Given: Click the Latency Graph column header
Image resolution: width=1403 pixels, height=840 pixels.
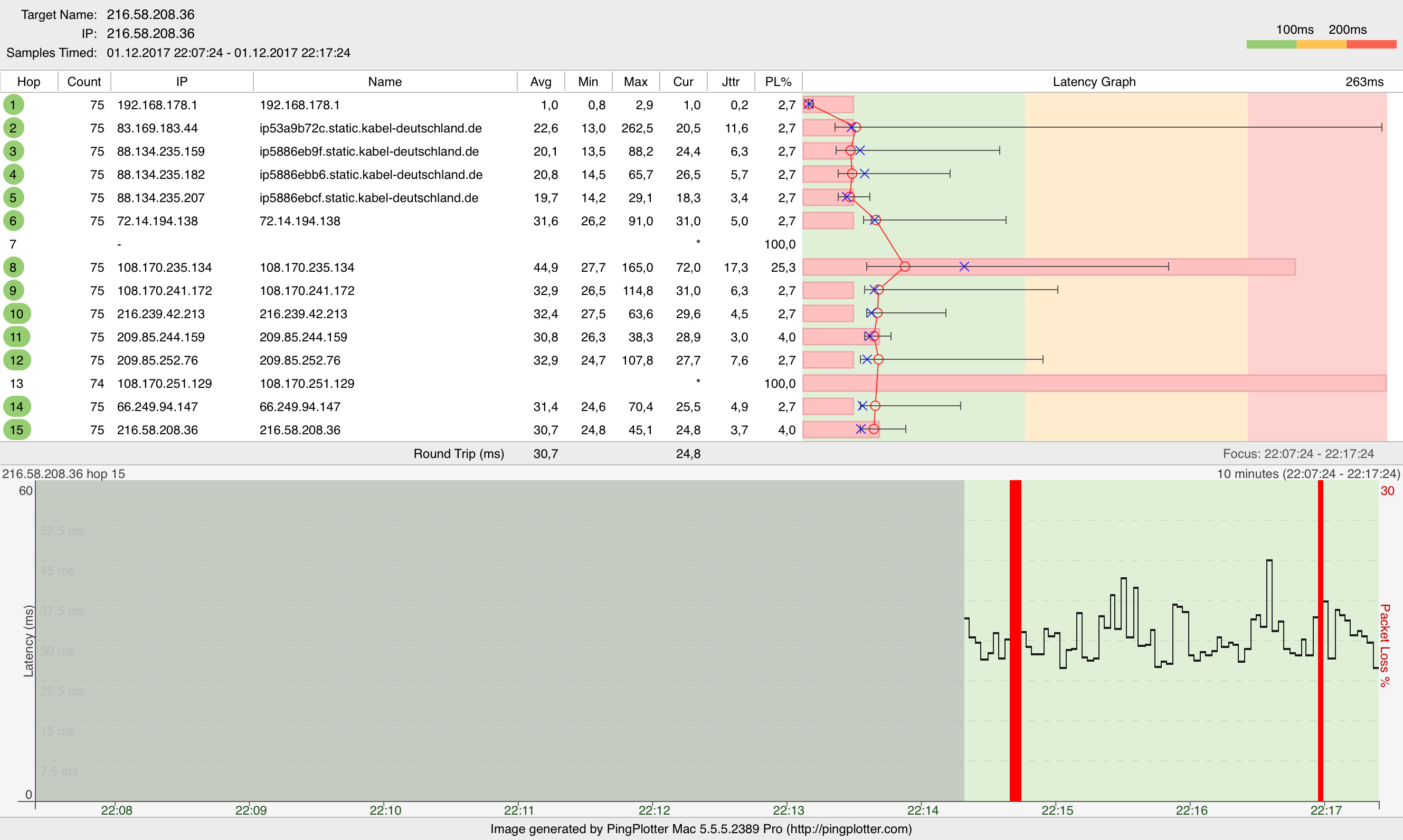Looking at the screenshot, I should tap(1094, 81).
